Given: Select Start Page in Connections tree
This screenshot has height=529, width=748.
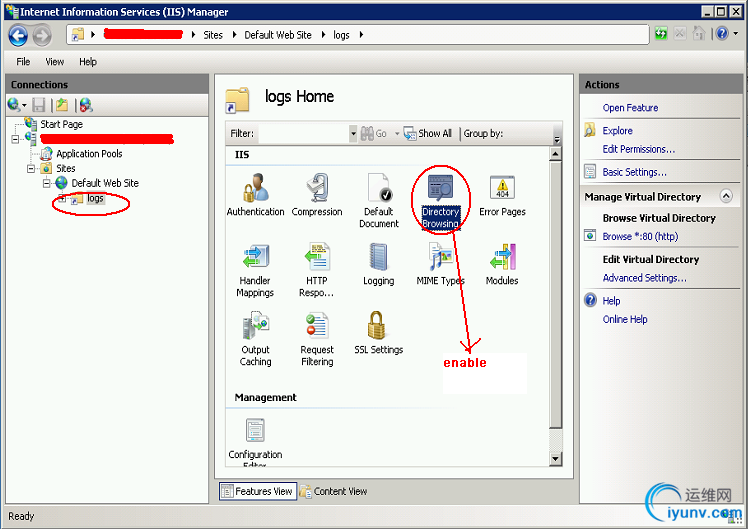Looking at the screenshot, I should pyautogui.click(x=61, y=124).
